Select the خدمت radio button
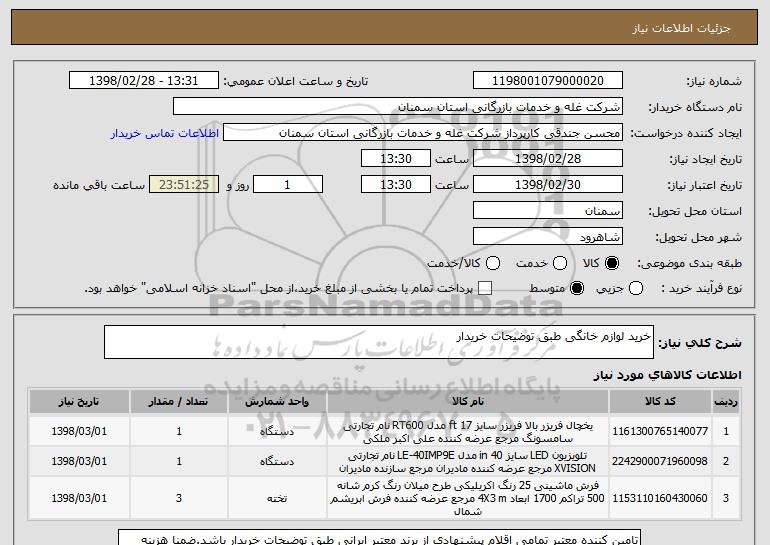The image size is (770, 545). 560,263
